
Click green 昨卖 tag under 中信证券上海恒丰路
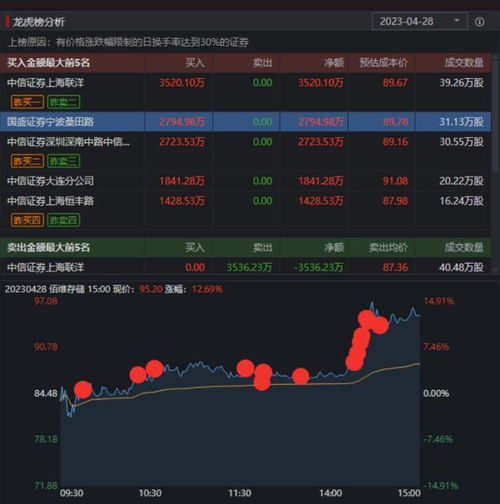tap(63, 220)
